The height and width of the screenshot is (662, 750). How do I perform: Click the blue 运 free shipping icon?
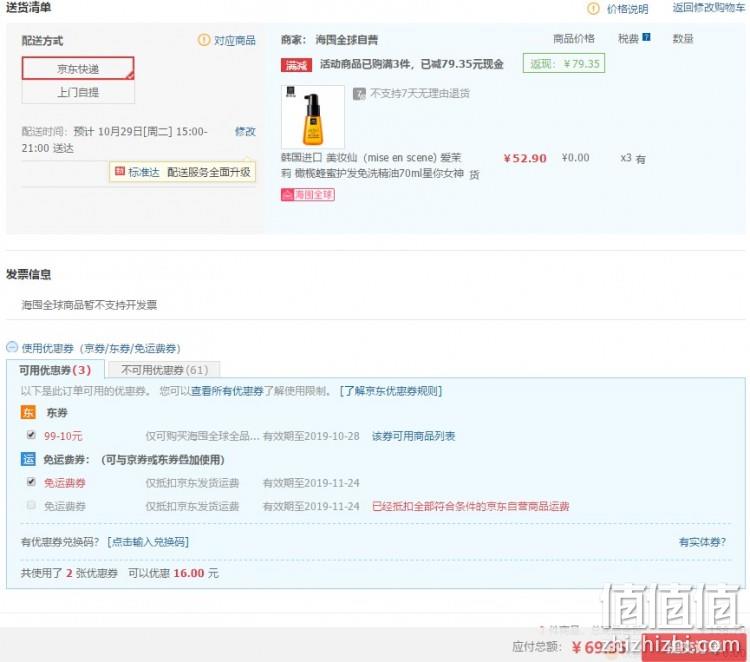coord(28,459)
